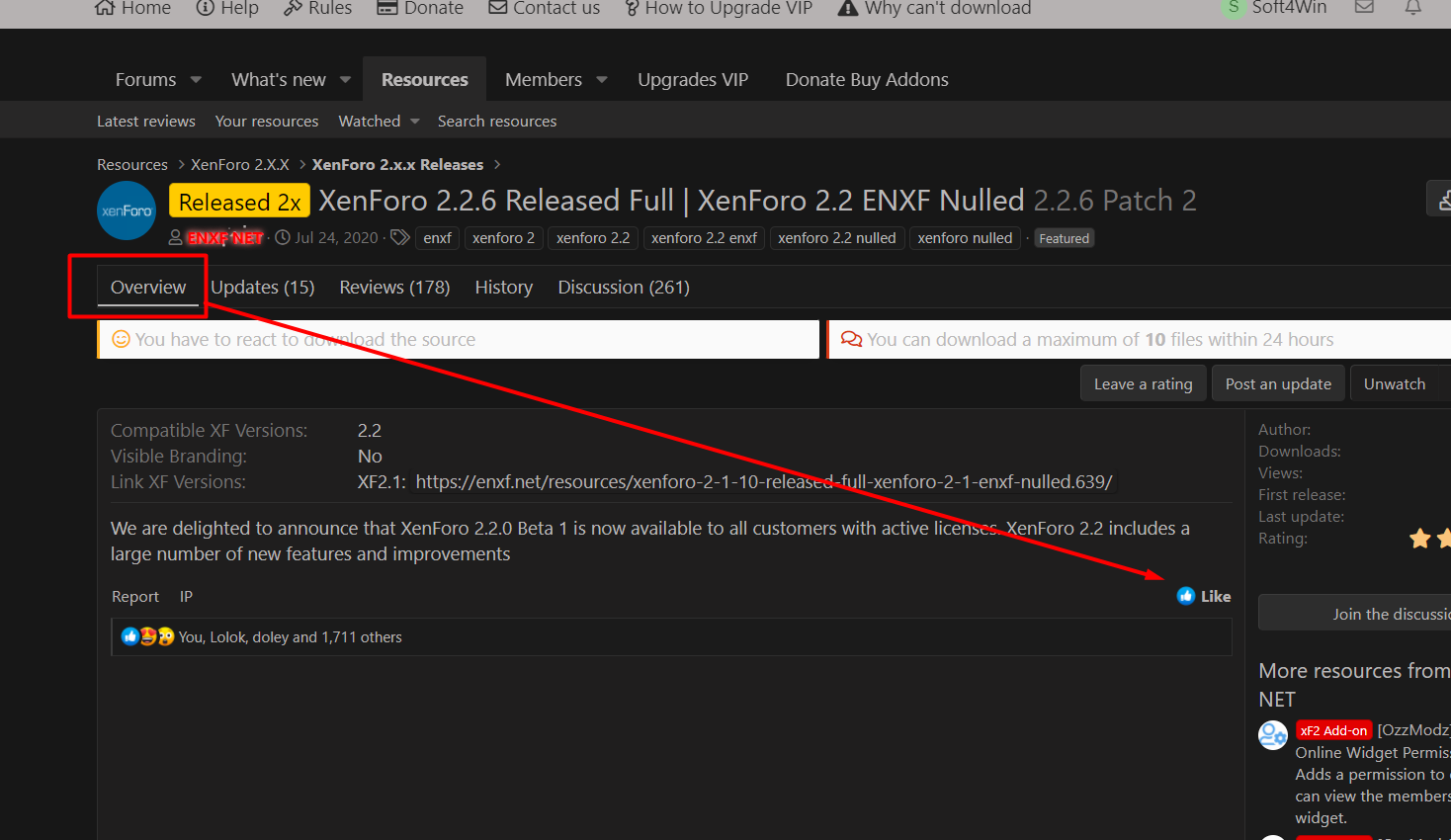1451x840 pixels.
Task: Click the Jul 24, 2020 date
Action: click(x=336, y=237)
